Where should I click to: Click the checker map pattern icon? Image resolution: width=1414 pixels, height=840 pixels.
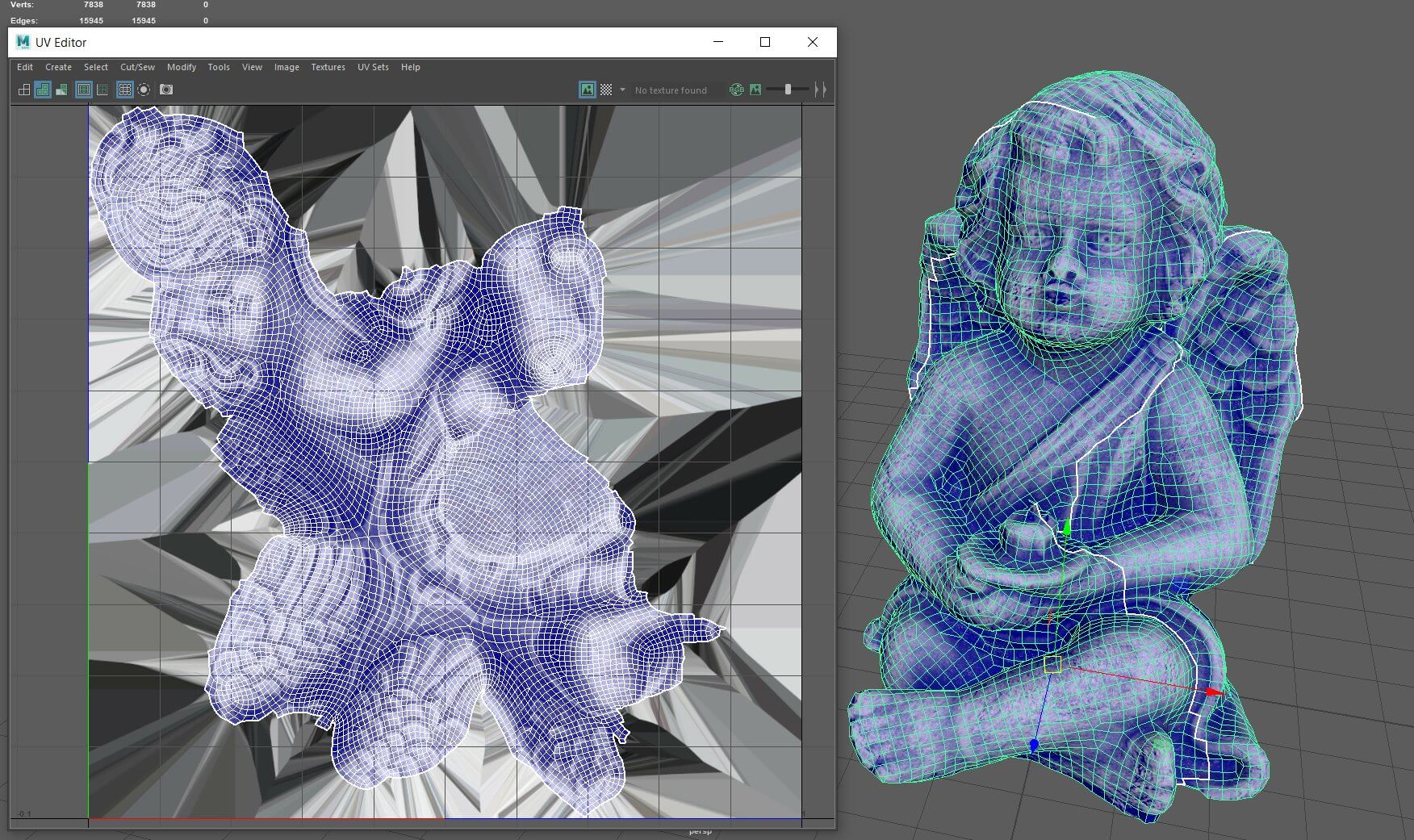coord(606,90)
